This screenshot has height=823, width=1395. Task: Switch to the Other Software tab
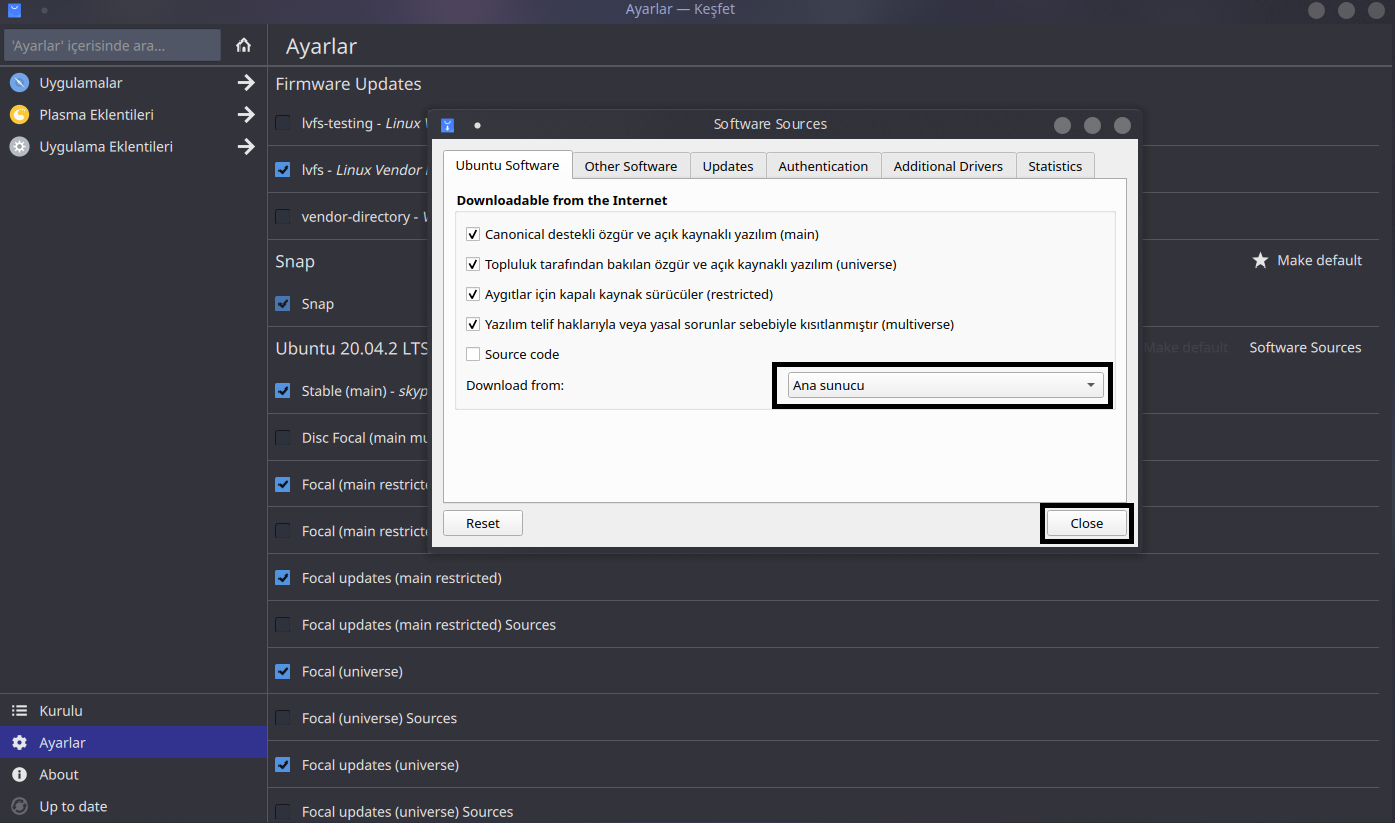coord(631,166)
